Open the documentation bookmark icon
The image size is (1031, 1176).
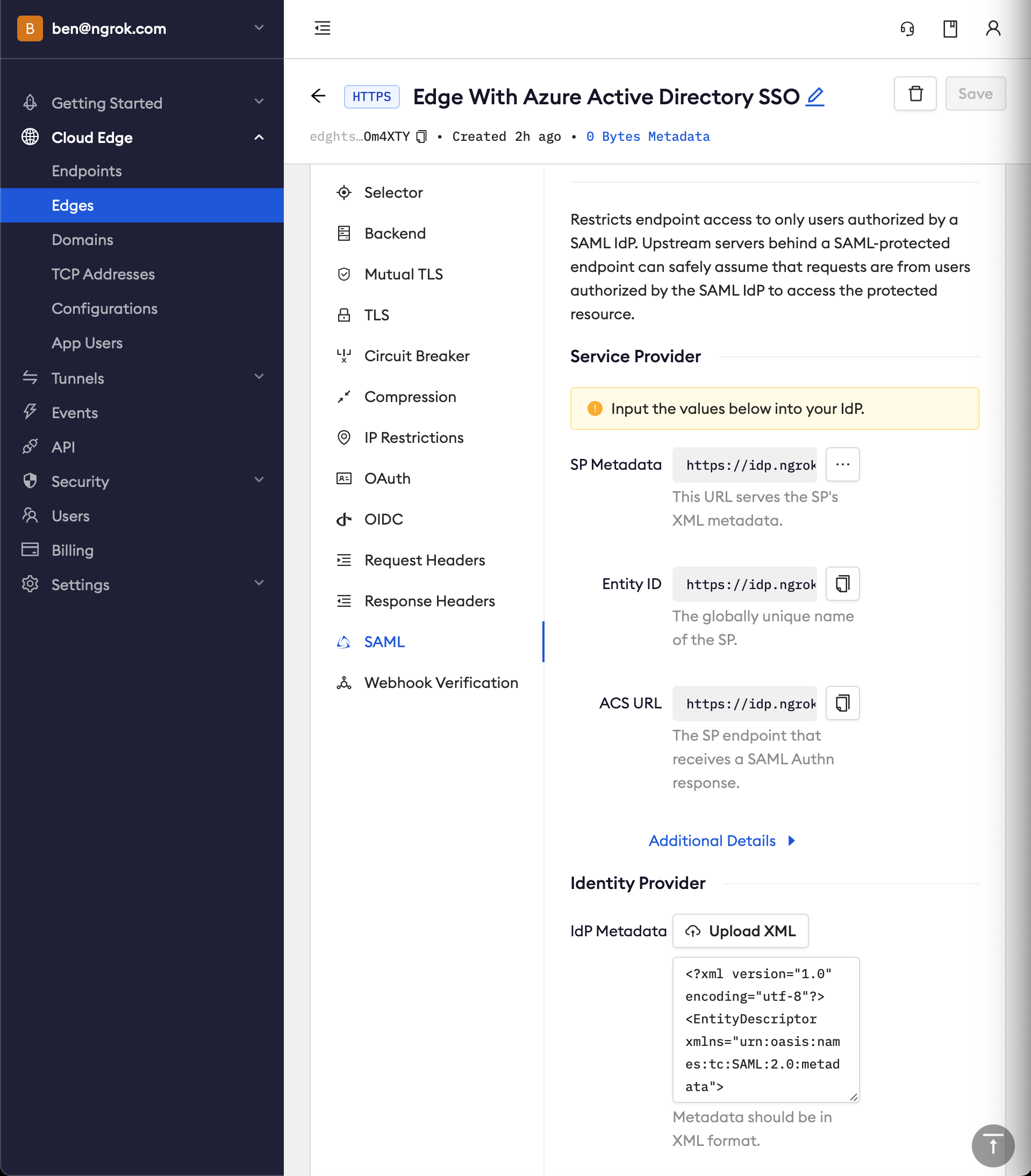(950, 28)
